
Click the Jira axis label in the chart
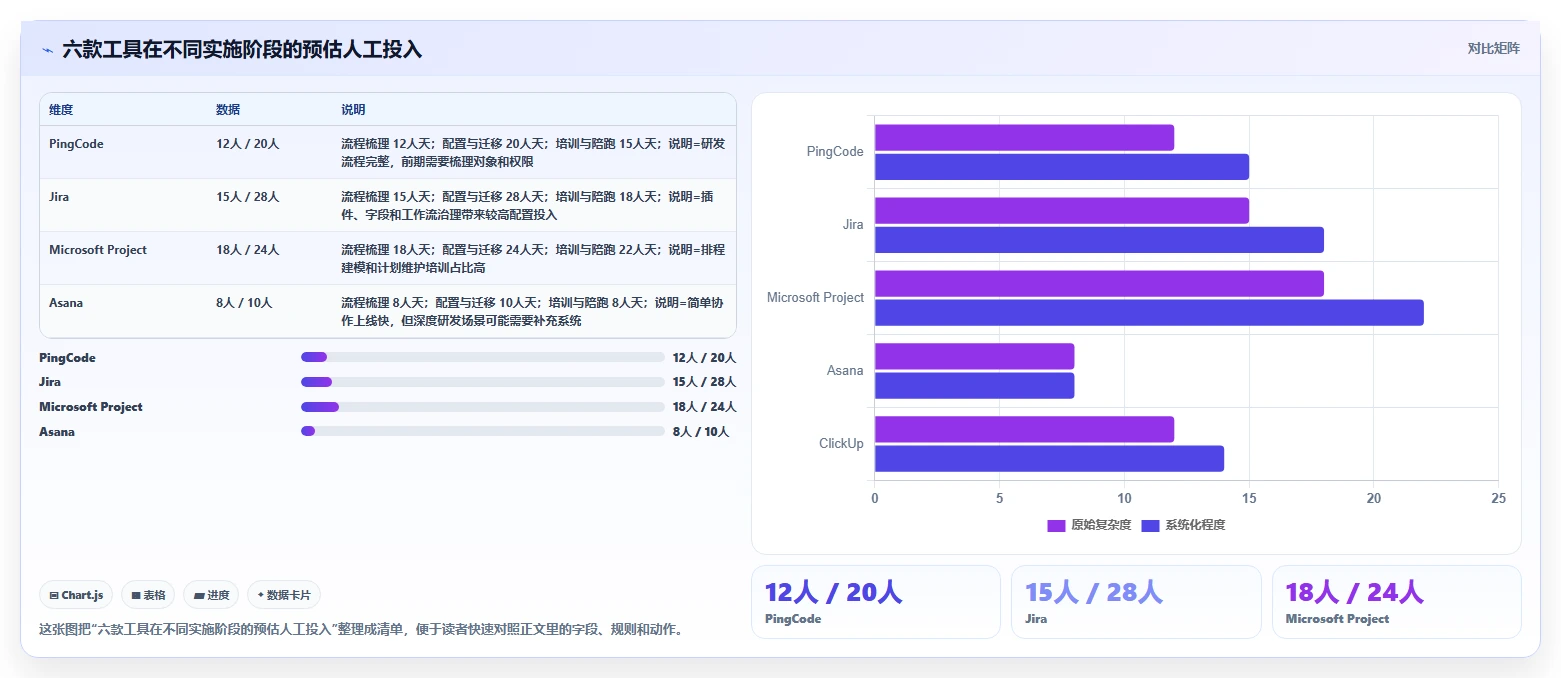tap(853, 225)
